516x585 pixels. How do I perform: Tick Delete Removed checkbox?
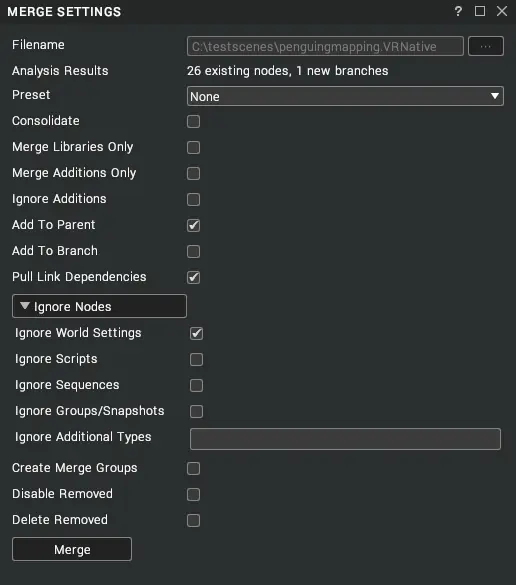pyautogui.click(x=193, y=520)
